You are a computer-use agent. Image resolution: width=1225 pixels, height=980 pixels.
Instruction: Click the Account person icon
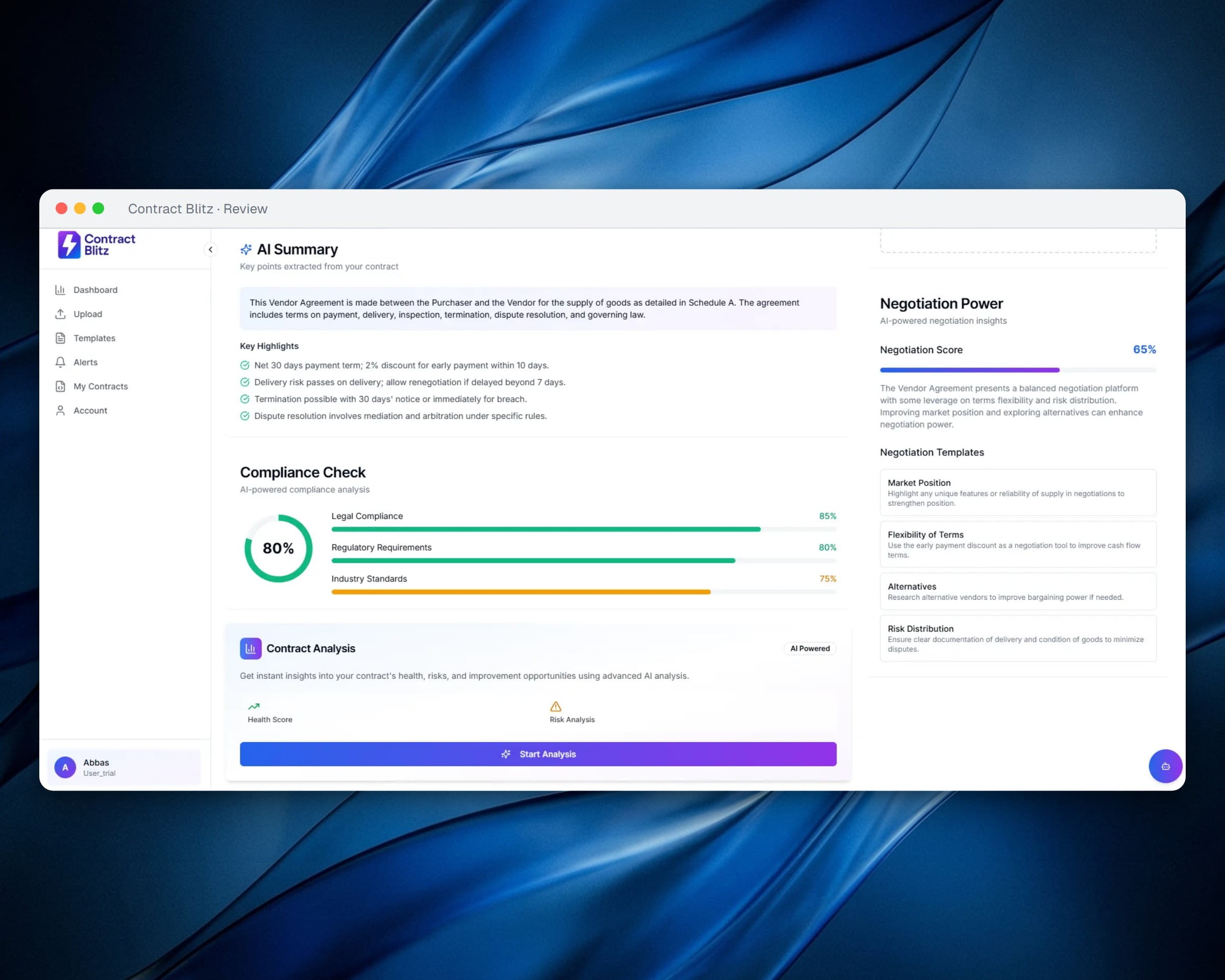[60, 410]
